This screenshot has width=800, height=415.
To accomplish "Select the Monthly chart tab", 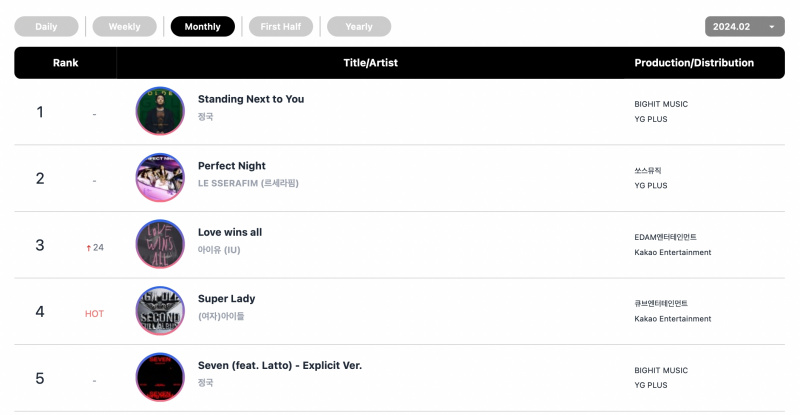I will (x=203, y=27).
